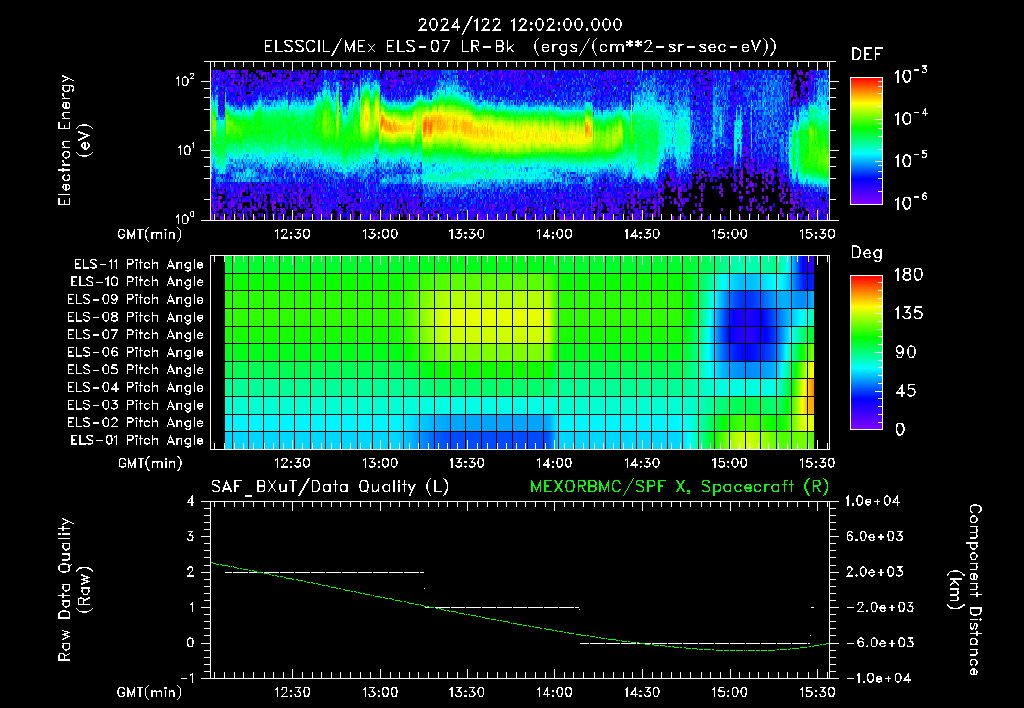Select the ELS-05 Pitch Angle row label
This screenshot has height=708, width=1024.
pyautogui.click(x=136, y=370)
